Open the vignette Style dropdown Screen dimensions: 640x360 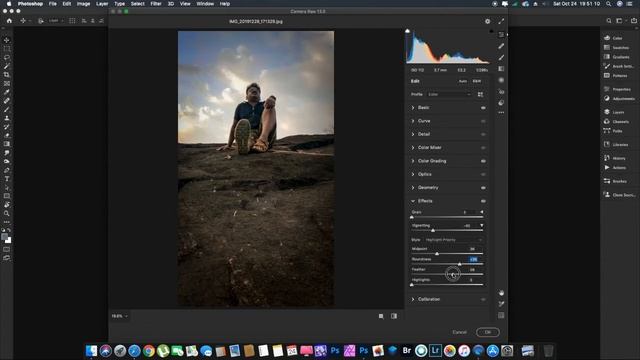(x=453, y=240)
